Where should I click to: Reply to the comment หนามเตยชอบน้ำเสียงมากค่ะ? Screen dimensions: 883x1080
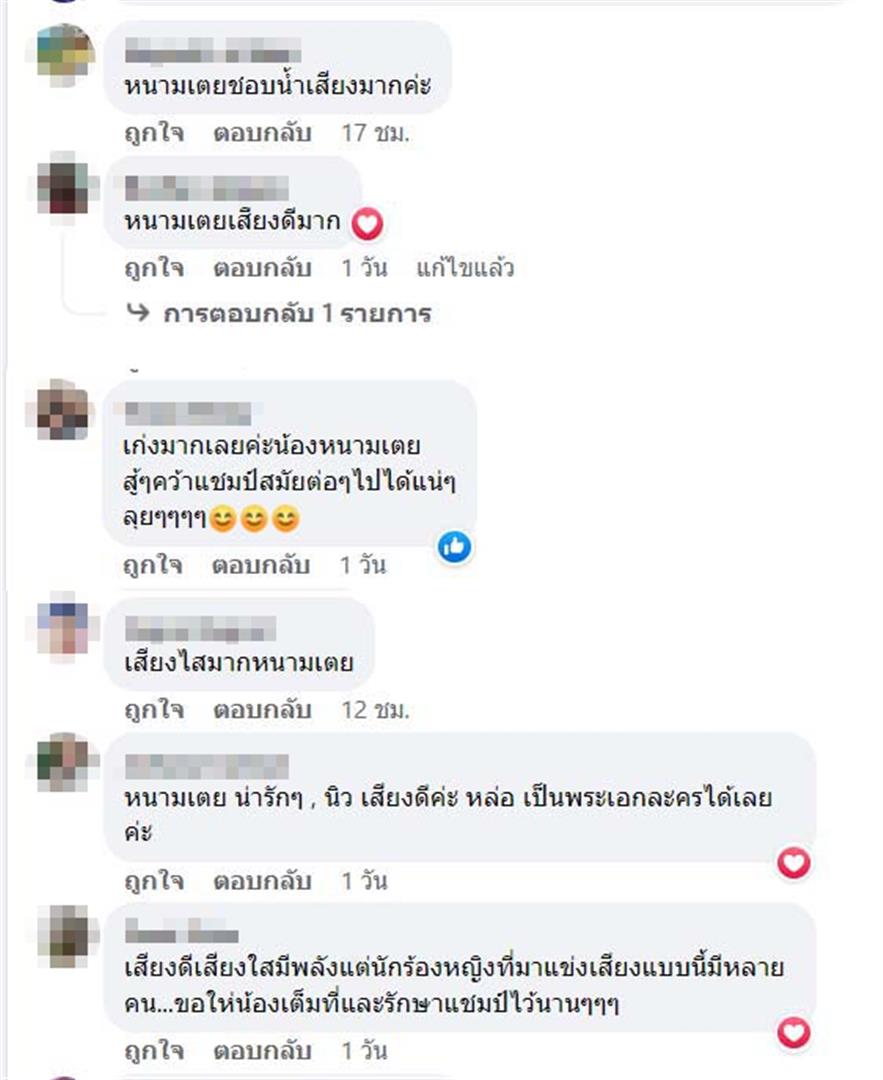tap(262, 133)
